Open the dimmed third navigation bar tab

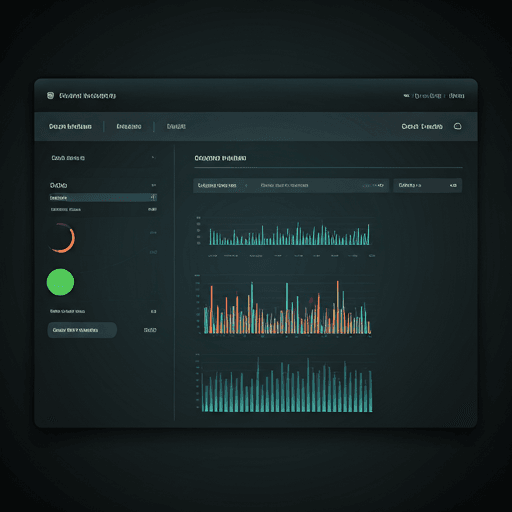(176, 127)
